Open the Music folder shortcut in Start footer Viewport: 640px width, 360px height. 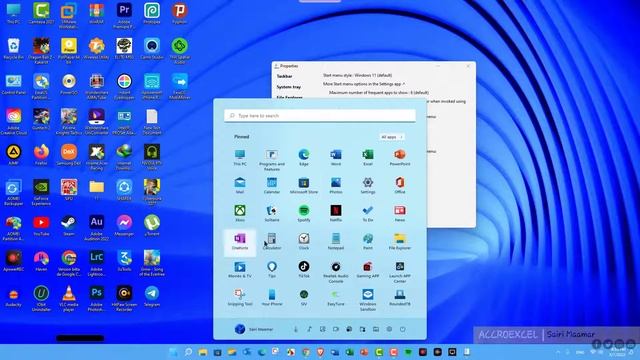coord(309,329)
